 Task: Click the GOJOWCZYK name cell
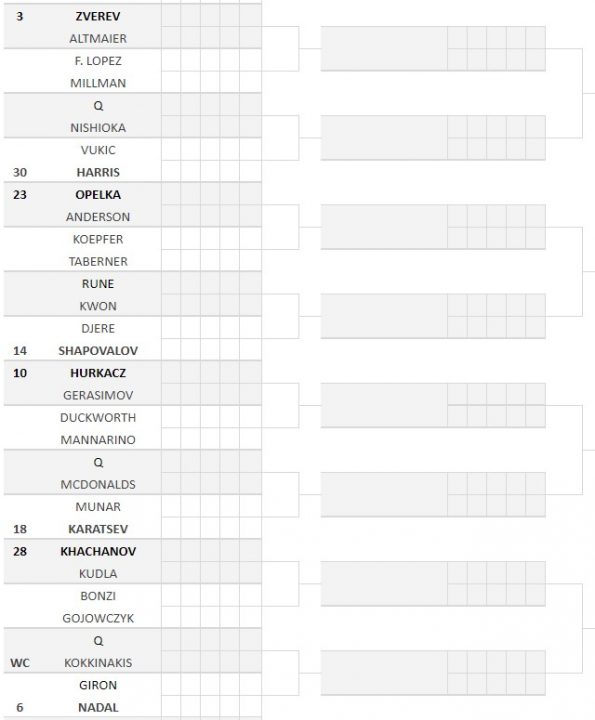point(98,618)
